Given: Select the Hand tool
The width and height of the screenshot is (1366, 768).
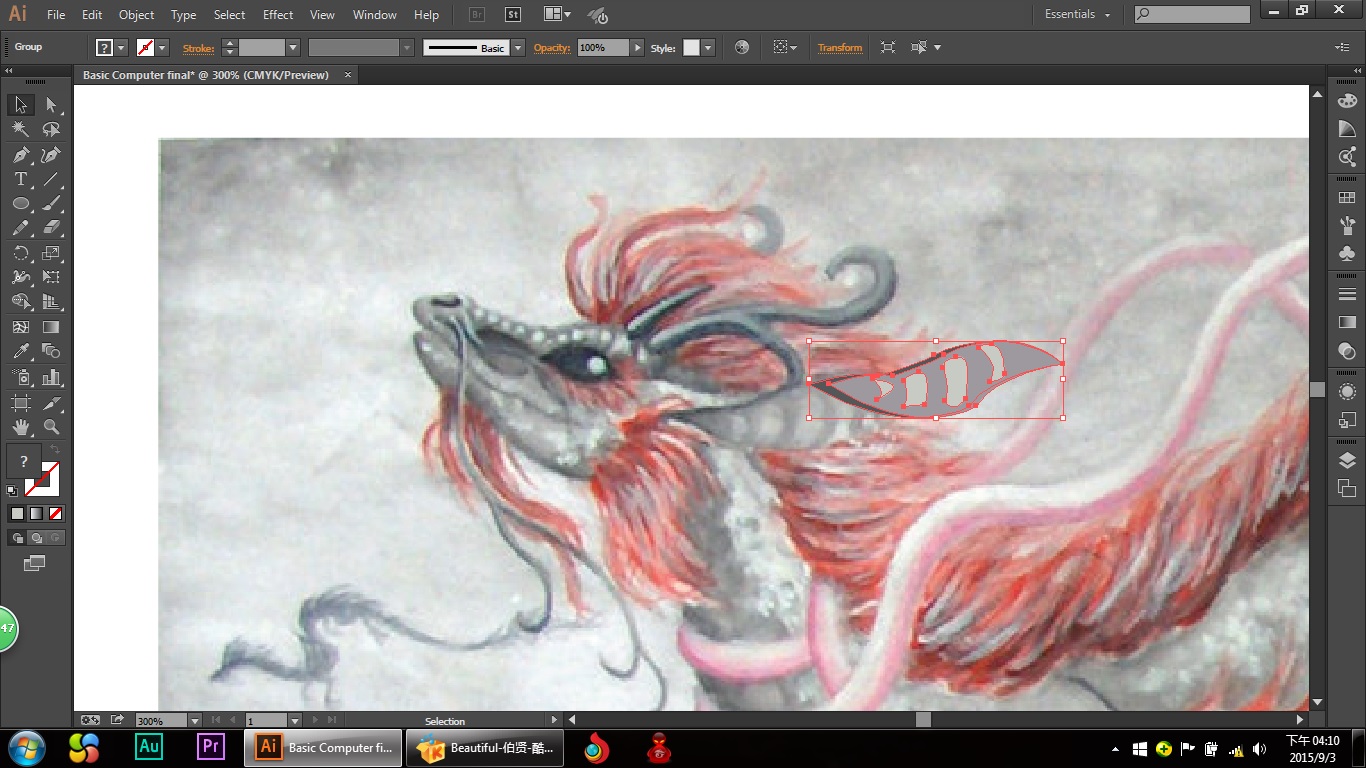Looking at the screenshot, I should pos(21,427).
